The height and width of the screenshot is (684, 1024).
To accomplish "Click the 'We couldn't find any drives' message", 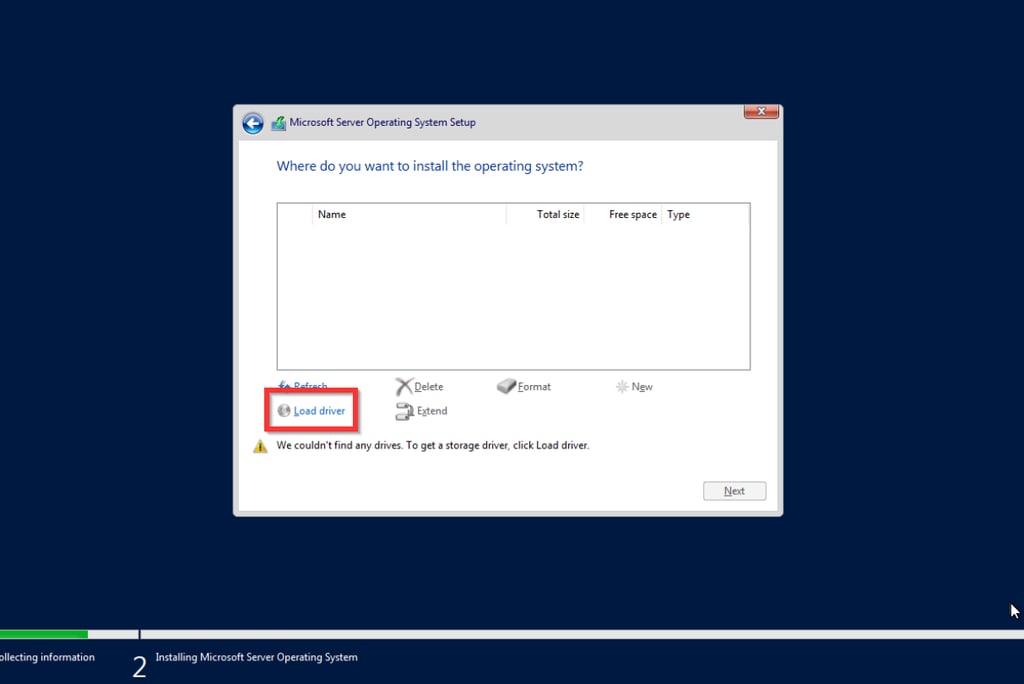I will pos(432,446).
